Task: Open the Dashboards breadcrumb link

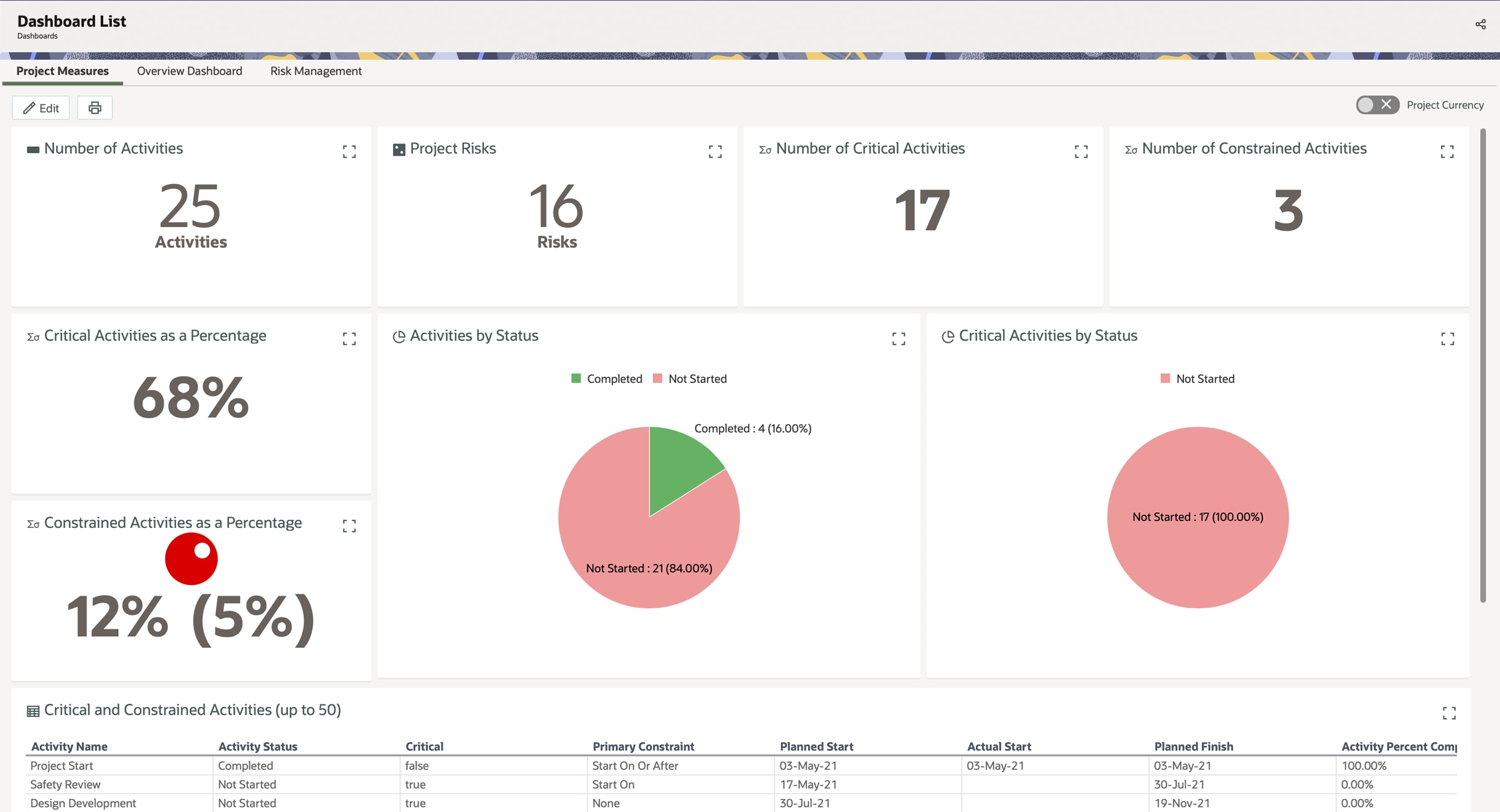Action: click(36, 35)
